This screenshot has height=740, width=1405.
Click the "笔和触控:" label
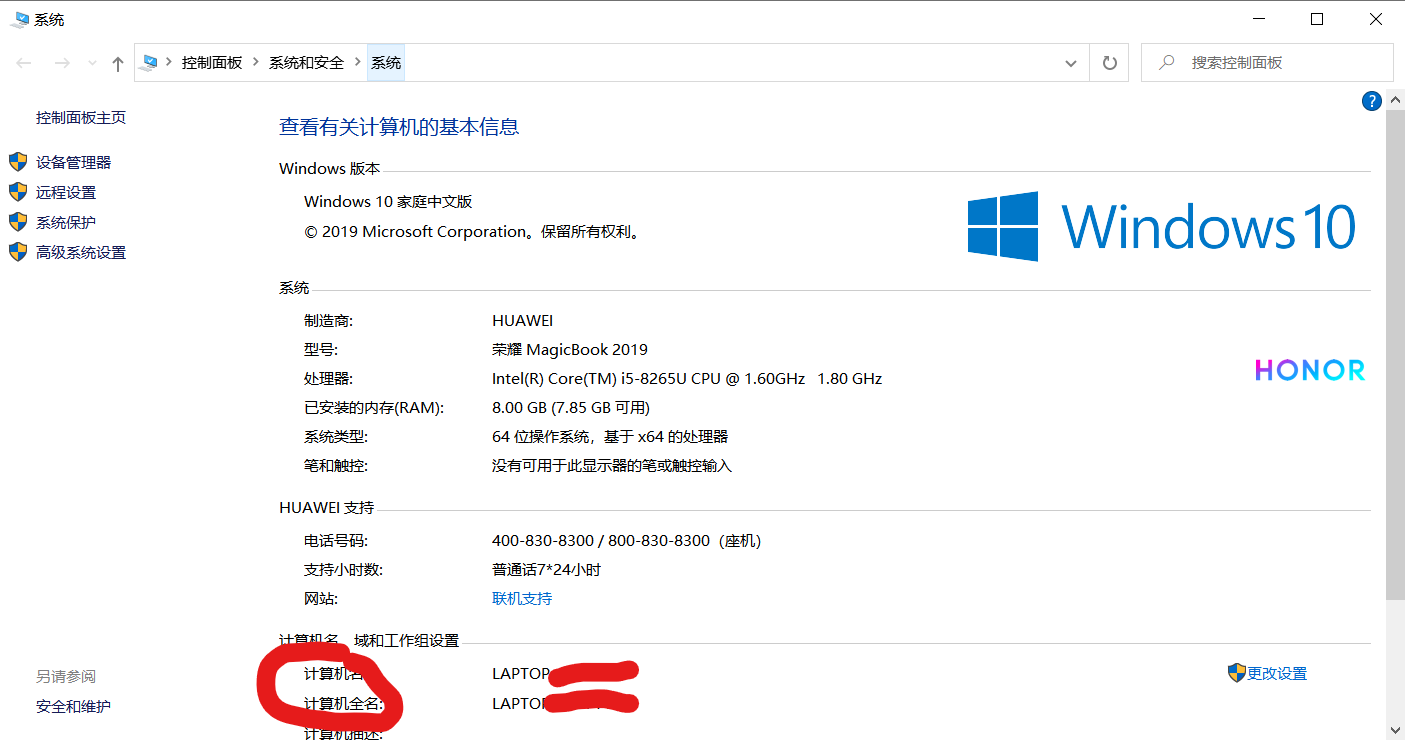click(x=336, y=466)
